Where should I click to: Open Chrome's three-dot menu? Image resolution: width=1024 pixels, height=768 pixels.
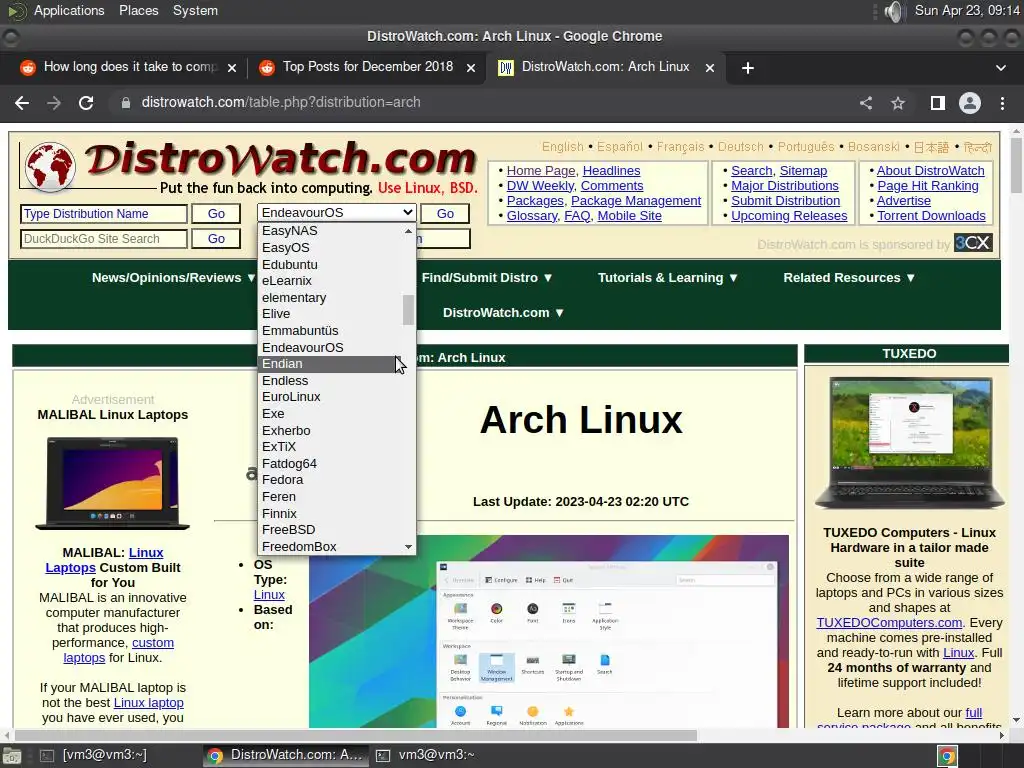1002,103
